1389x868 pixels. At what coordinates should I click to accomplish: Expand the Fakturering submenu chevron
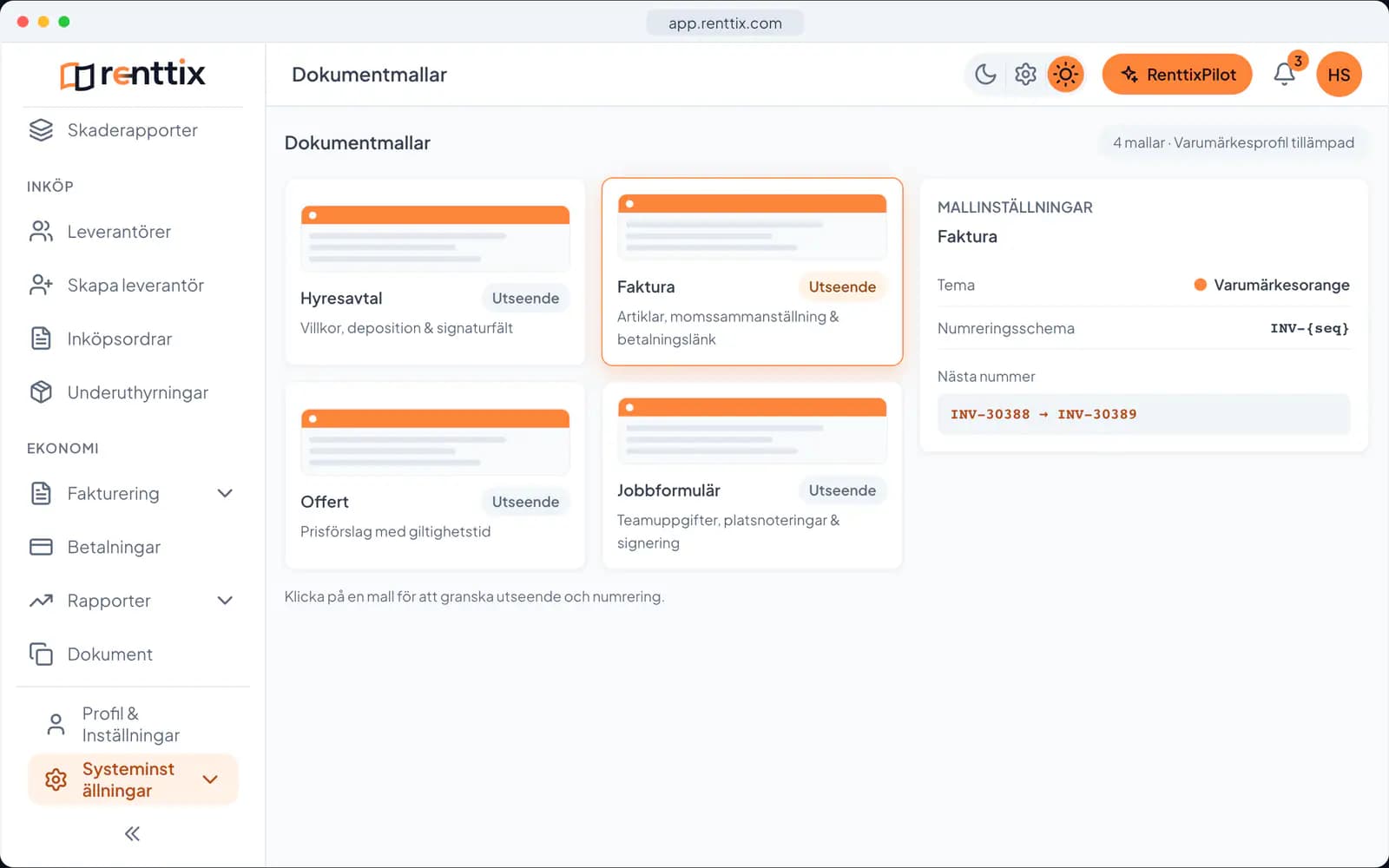point(225,493)
